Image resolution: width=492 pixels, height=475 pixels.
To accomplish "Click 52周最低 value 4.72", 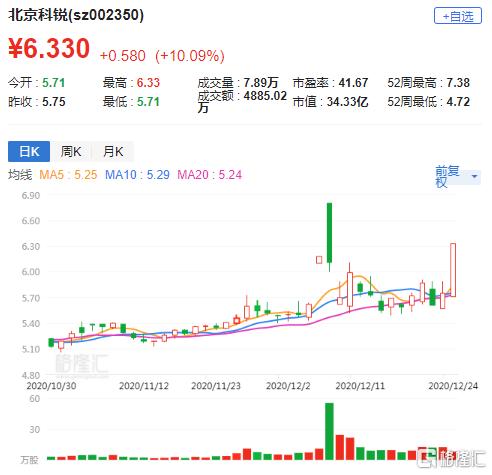I will (x=458, y=102).
